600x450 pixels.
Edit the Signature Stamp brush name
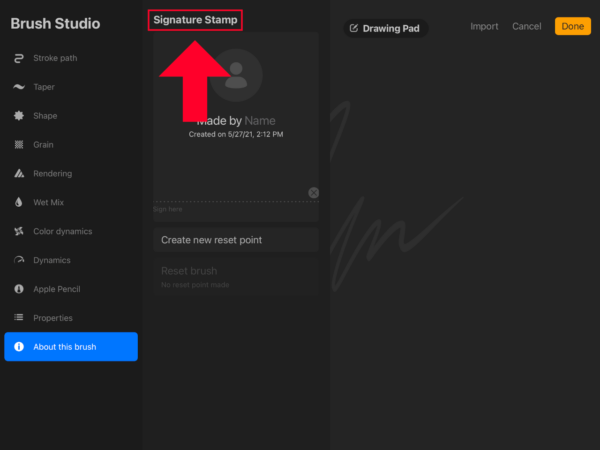(196, 20)
